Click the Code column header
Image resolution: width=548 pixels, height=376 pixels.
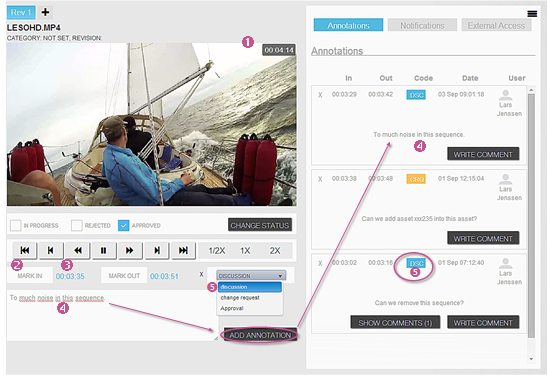(x=423, y=78)
